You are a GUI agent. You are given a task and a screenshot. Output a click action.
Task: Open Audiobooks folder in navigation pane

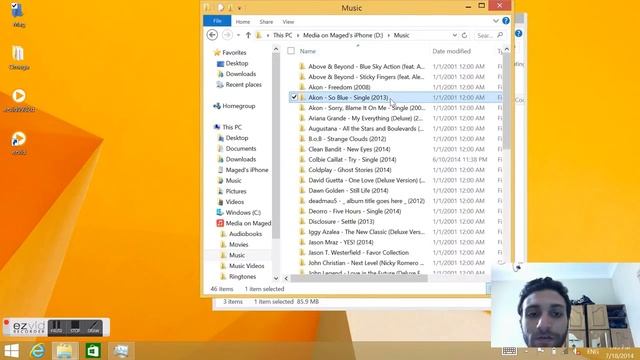click(x=245, y=233)
